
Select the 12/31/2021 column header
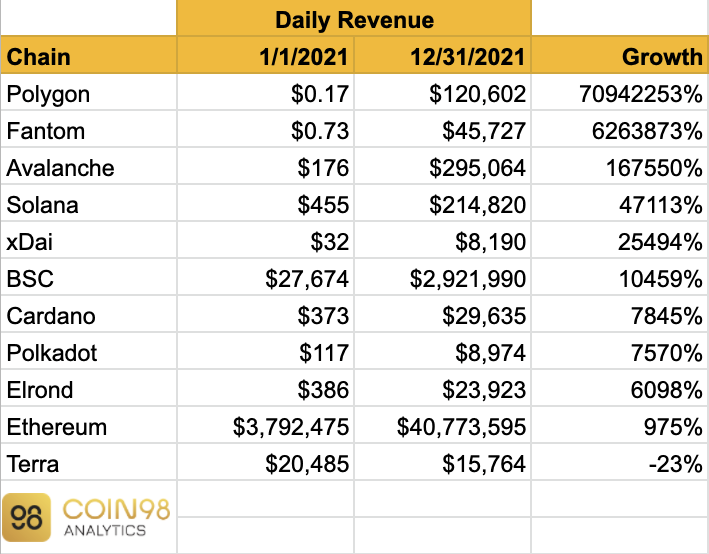click(x=443, y=55)
